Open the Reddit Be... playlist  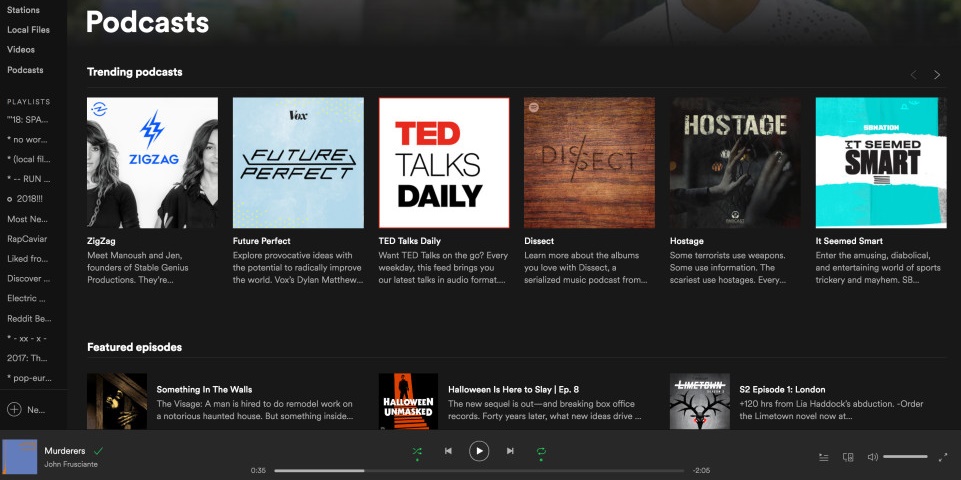click(29, 318)
